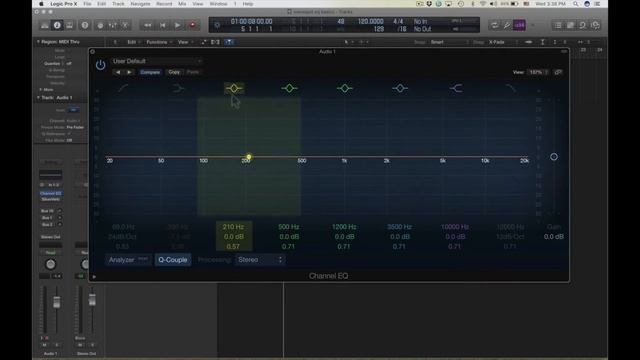640x360 pixels.
Task: Click the Record transport button
Action: (193, 25)
